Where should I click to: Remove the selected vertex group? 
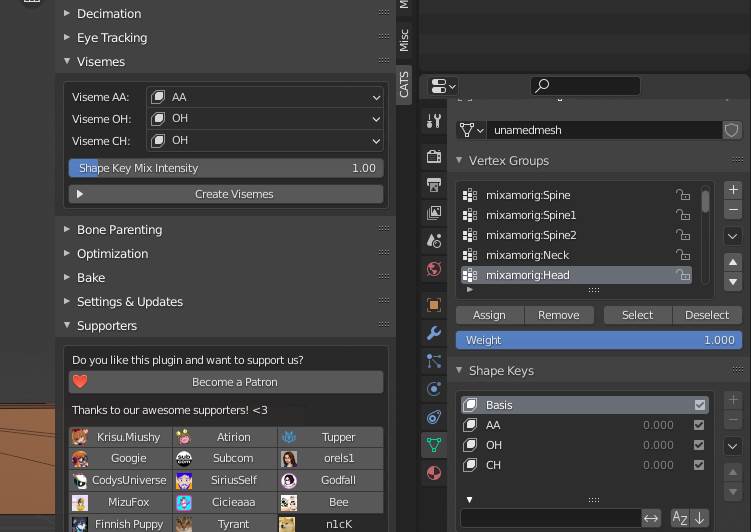[x=733, y=210]
